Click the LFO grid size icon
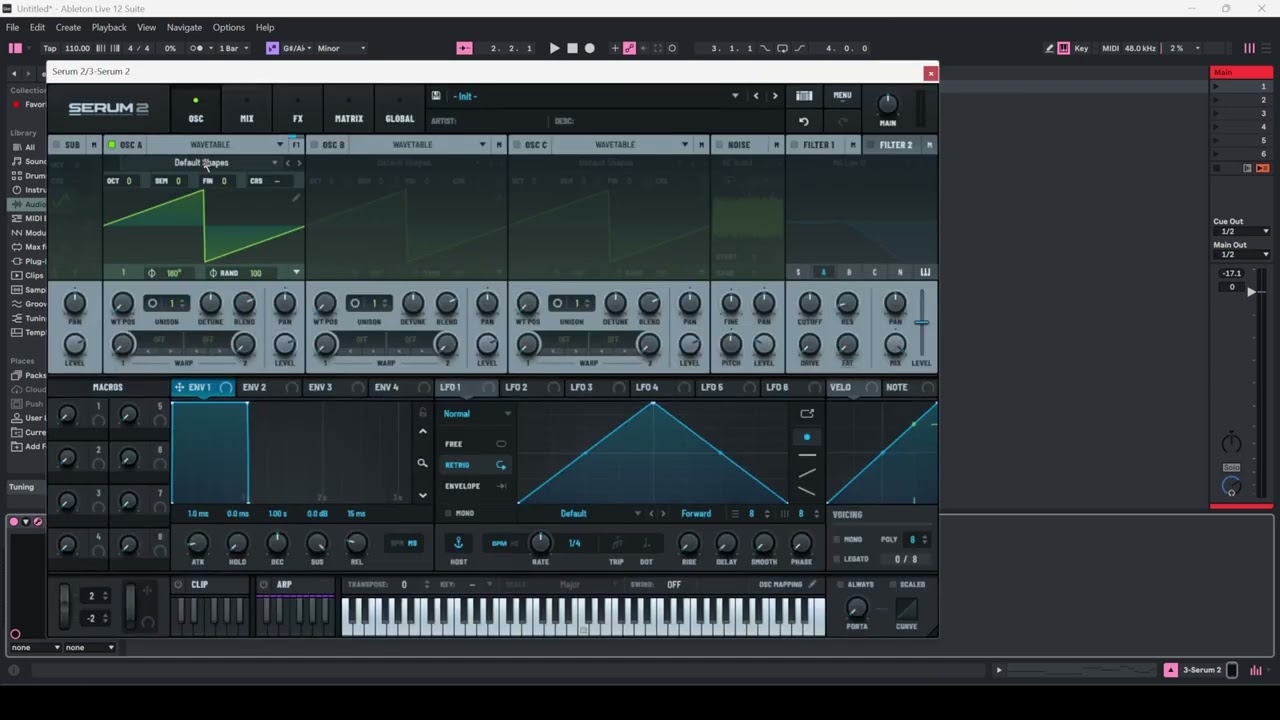This screenshot has width=1280, height=720. coord(735,514)
